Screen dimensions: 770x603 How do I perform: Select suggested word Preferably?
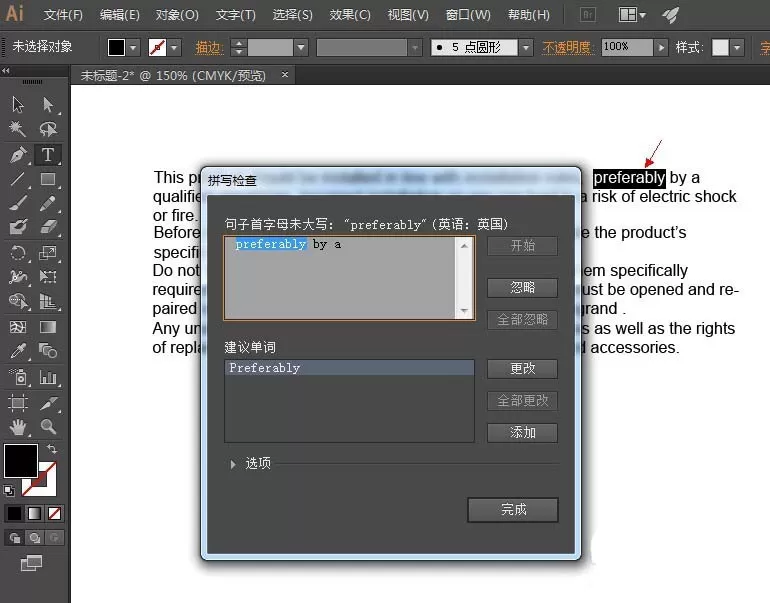pos(349,368)
